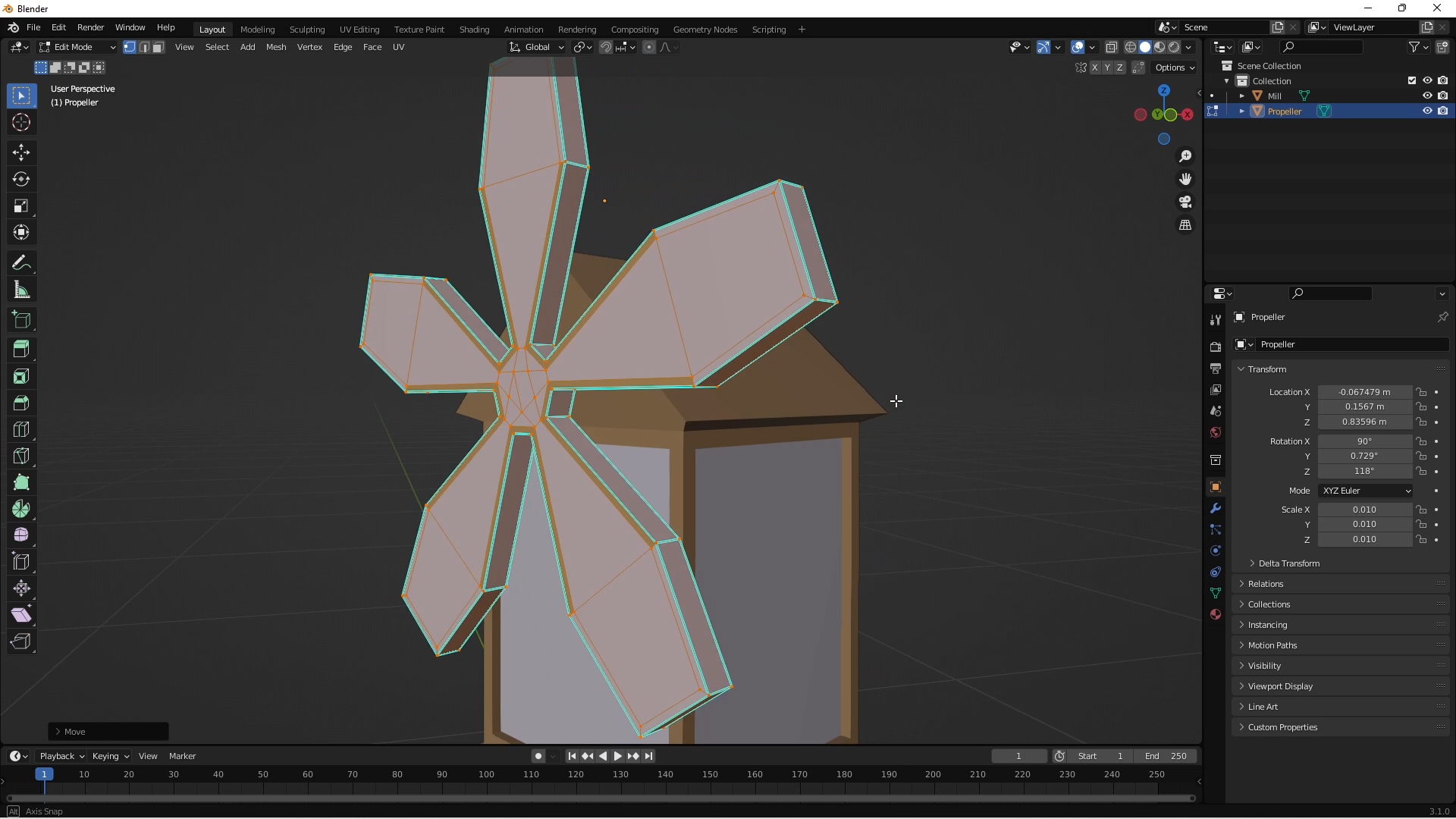Enable edge select mode
The width and height of the screenshot is (1456, 819).
144,47
